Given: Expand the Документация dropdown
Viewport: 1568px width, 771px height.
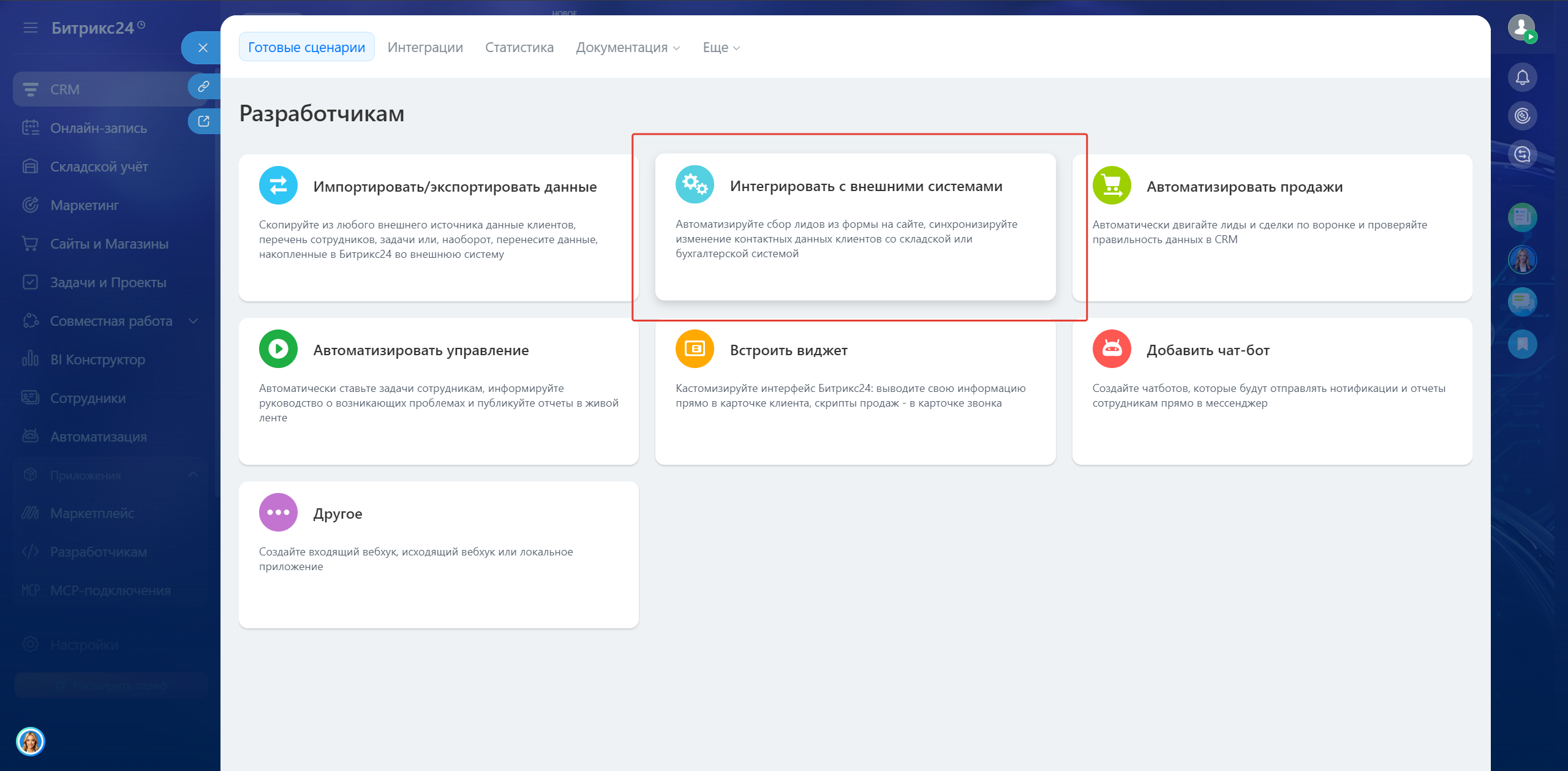Looking at the screenshot, I should click(x=628, y=47).
